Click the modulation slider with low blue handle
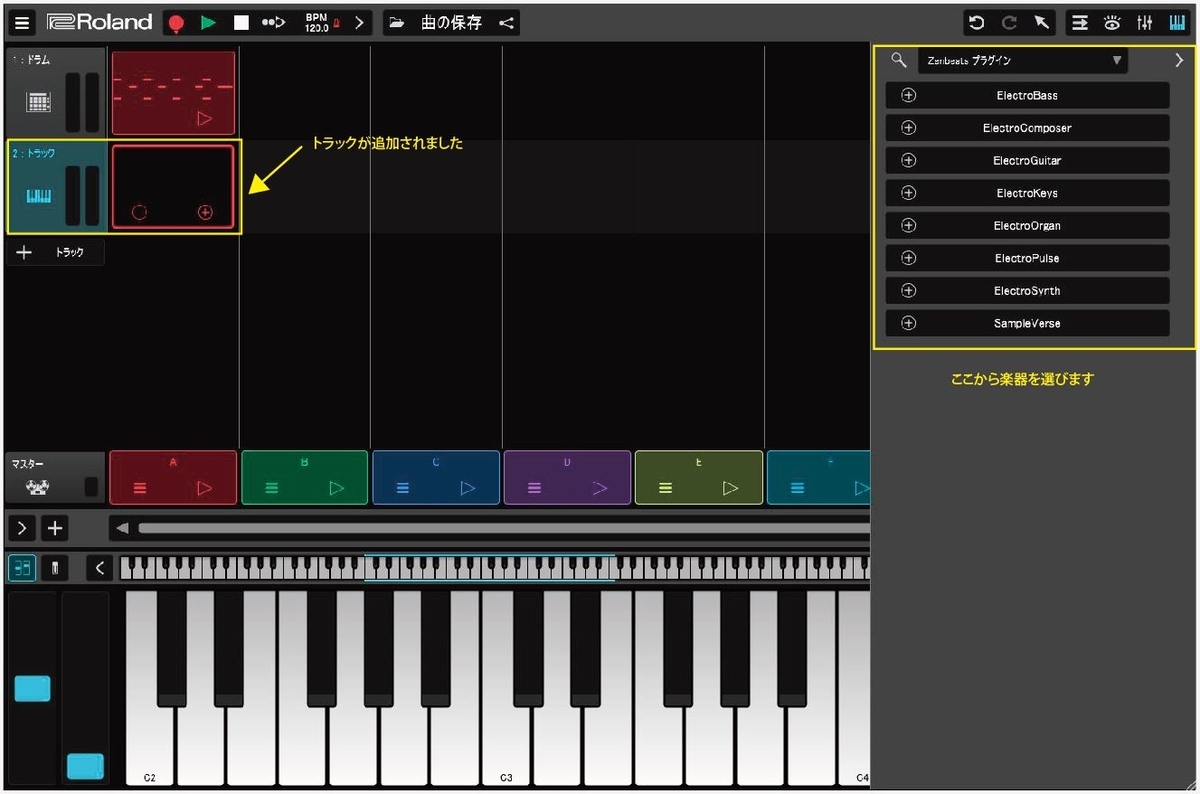This screenshot has height=794, width=1200. tap(85, 688)
